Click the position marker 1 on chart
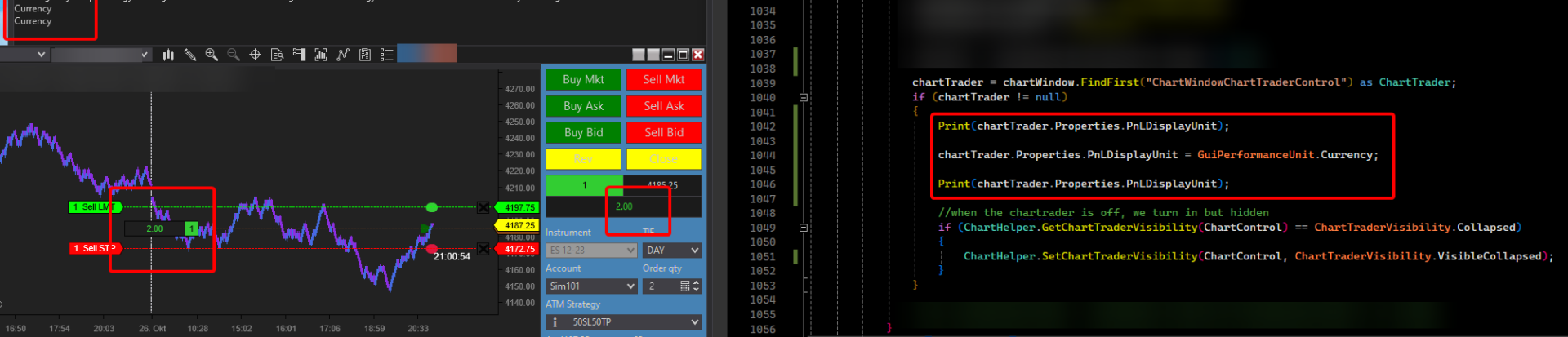This screenshot has height=337, width=1568. [x=191, y=228]
